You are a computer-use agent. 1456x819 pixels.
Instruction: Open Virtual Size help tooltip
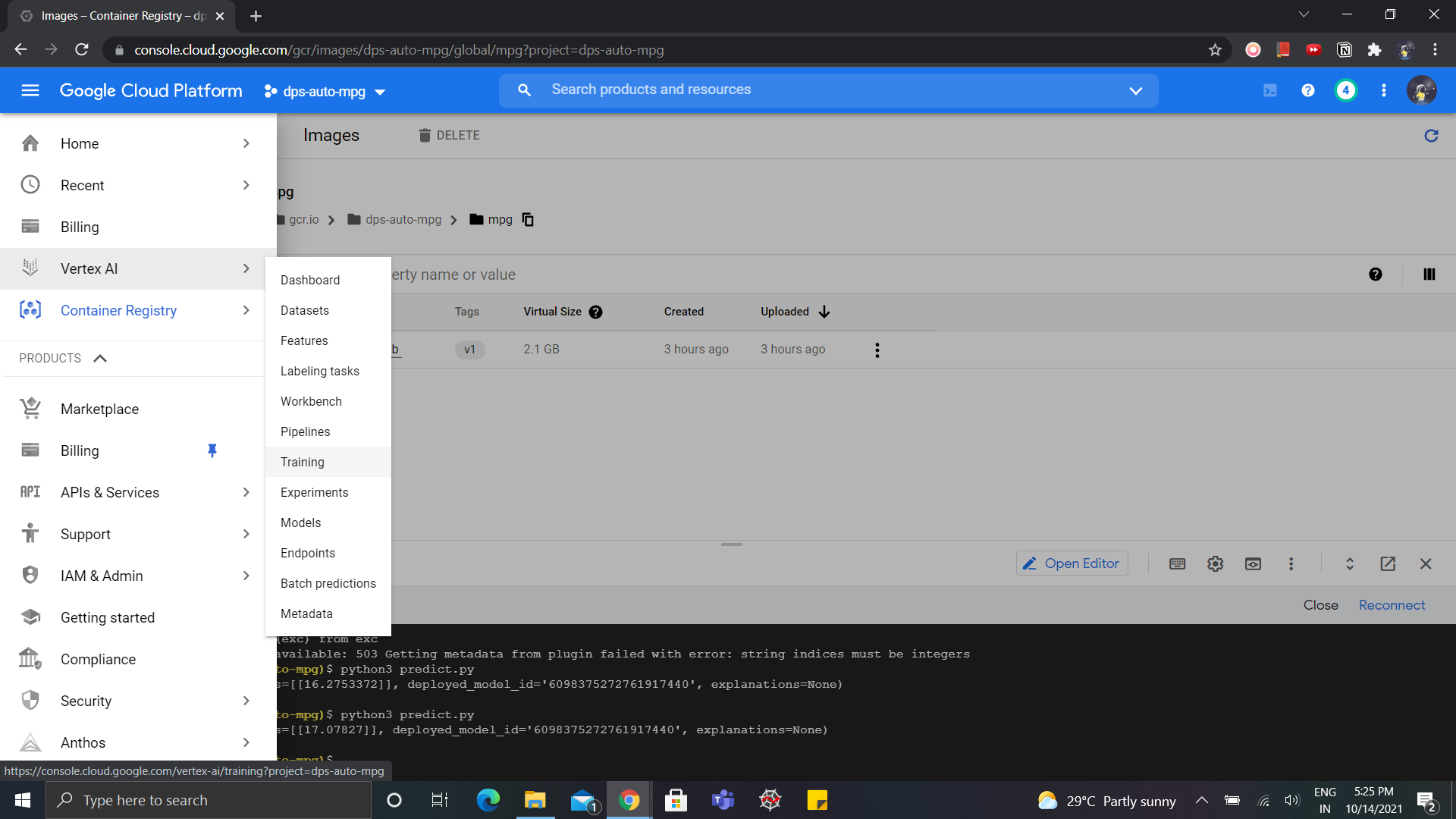[596, 312]
